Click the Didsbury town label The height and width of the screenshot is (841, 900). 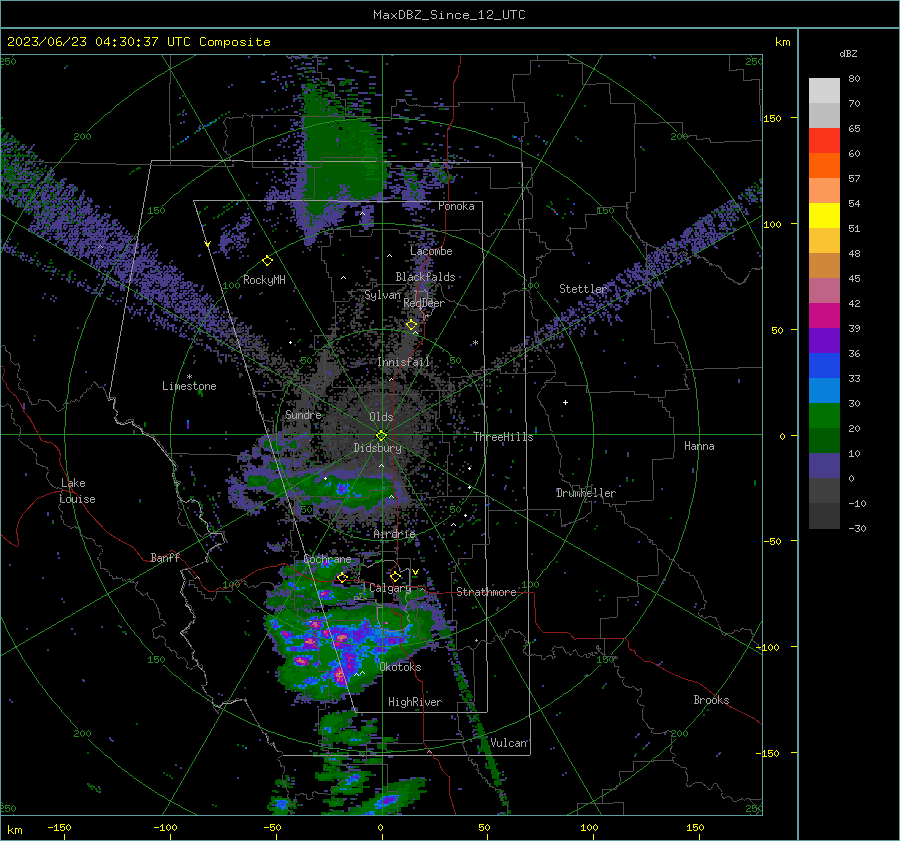tap(377, 448)
